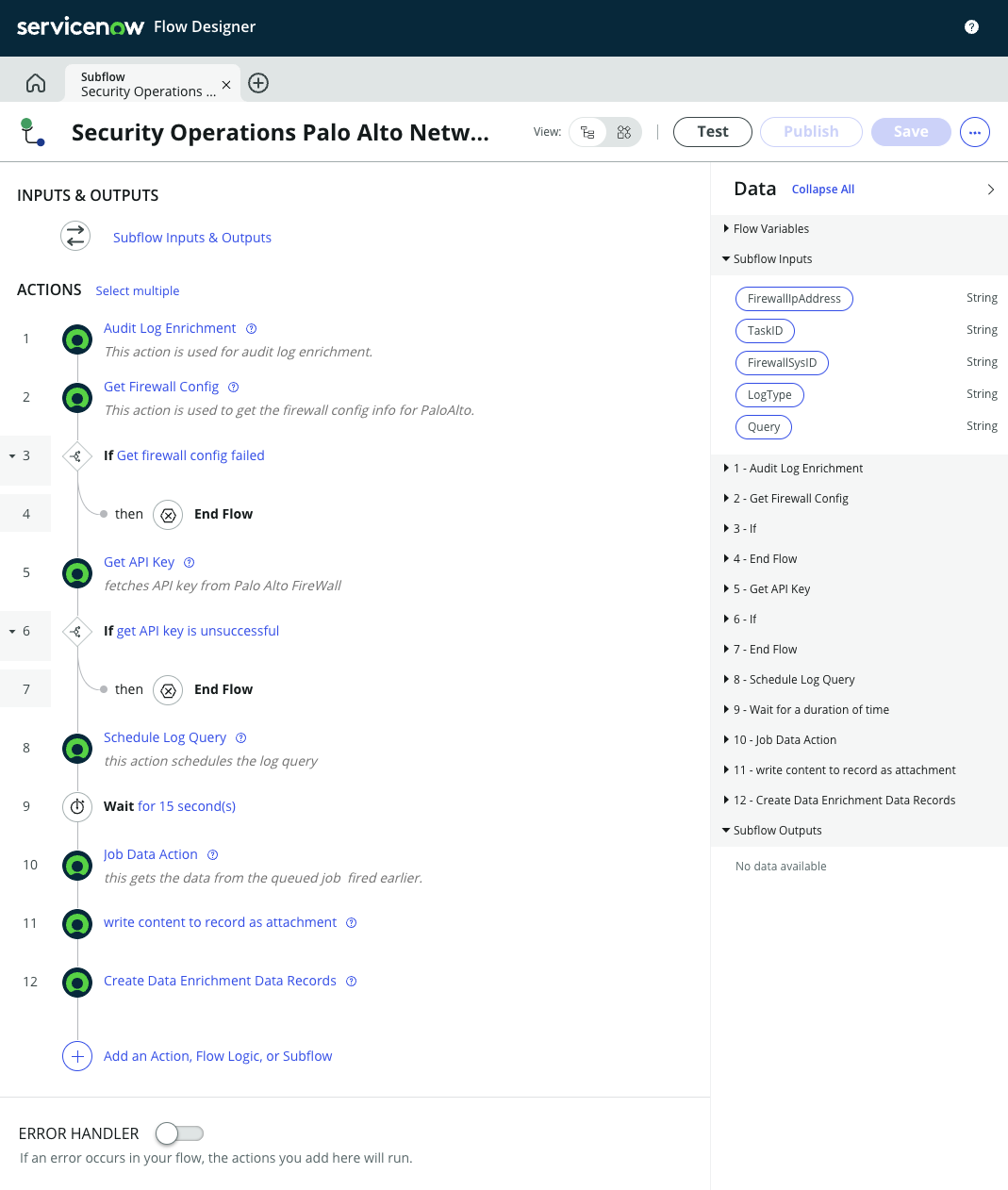Select the LogType data pill
Screen dimensions: 1008x1190
click(x=769, y=395)
